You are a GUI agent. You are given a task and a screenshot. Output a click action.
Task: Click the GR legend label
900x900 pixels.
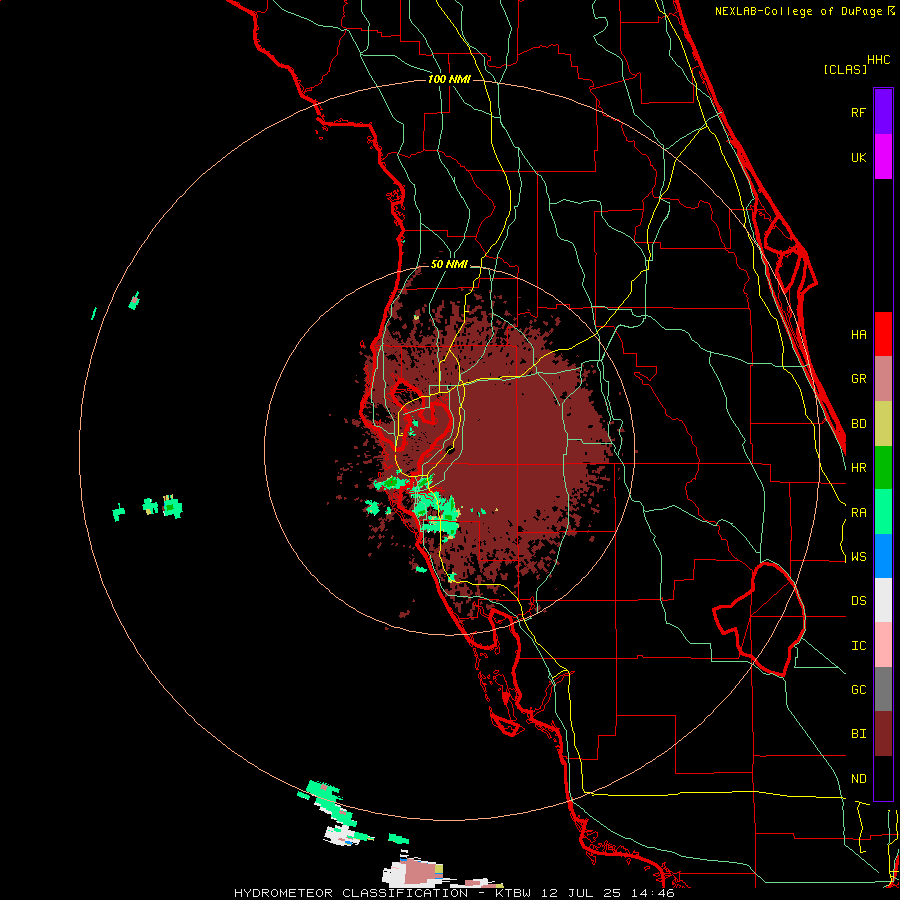click(858, 379)
